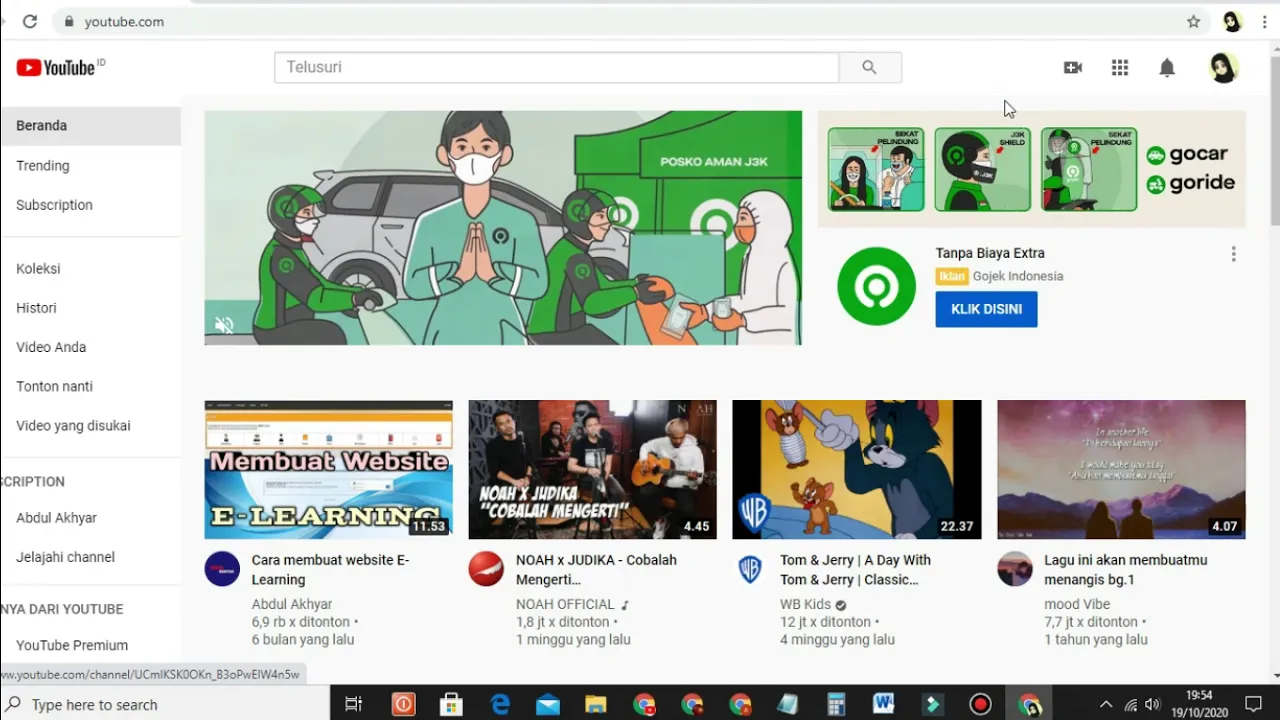
Task: Click the gocar goride ad banner
Action: (x=1032, y=169)
